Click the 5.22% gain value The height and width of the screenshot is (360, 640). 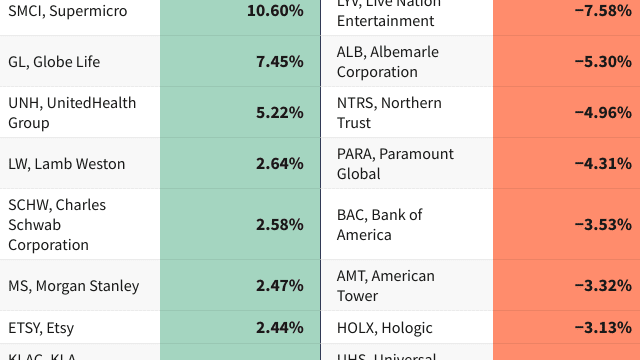click(x=280, y=113)
